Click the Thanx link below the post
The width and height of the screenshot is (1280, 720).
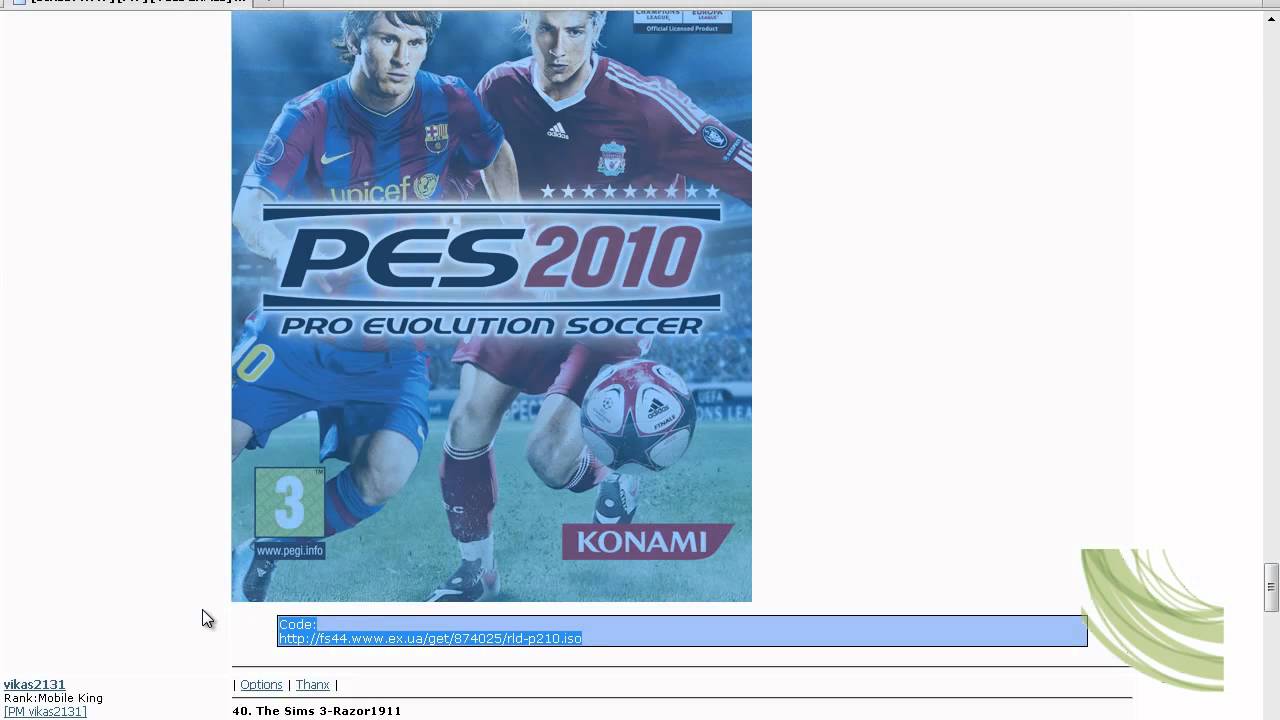coord(312,685)
